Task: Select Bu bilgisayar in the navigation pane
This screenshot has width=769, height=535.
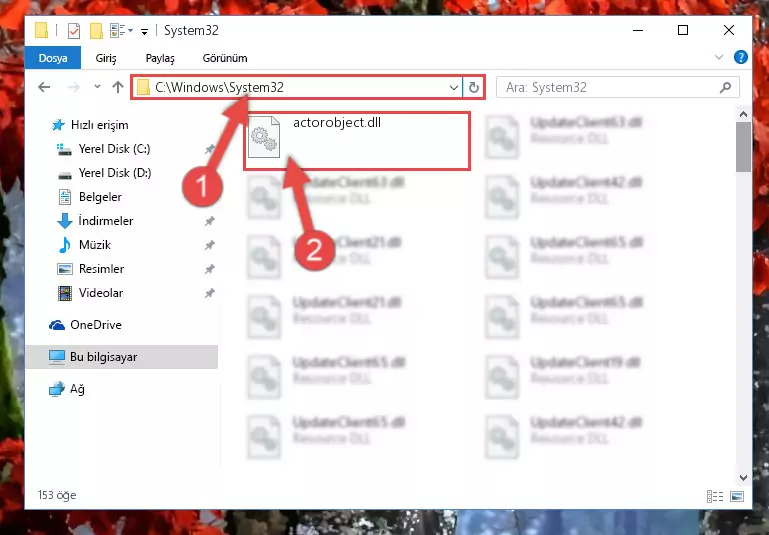Action: tap(122, 357)
